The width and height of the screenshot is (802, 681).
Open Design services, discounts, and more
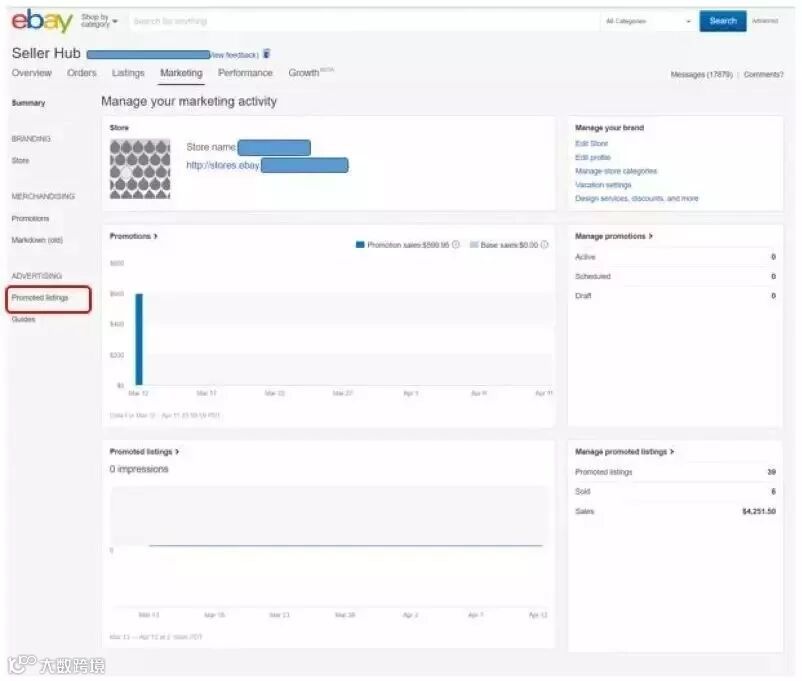(636, 199)
